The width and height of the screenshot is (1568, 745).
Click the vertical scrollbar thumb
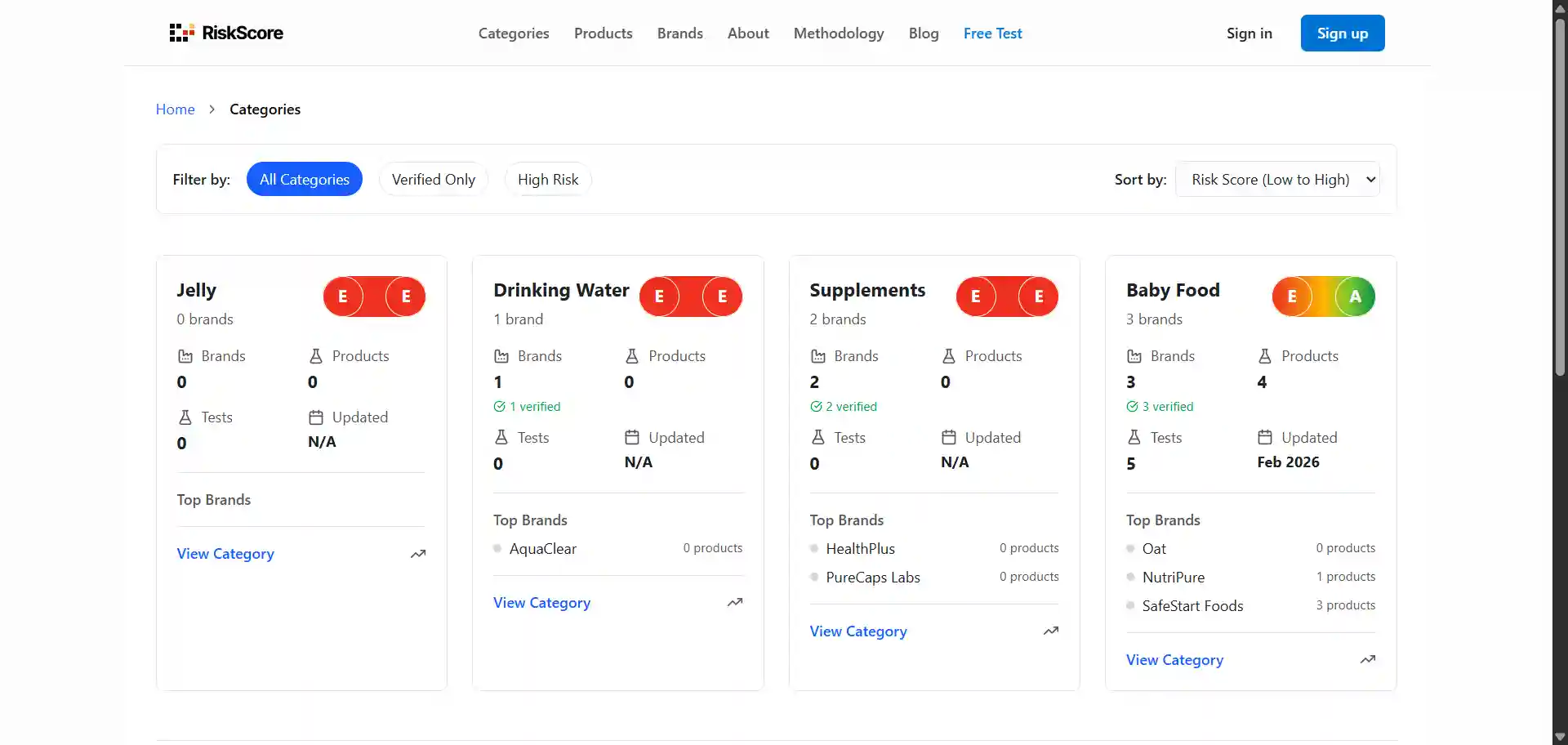[1560, 196]
